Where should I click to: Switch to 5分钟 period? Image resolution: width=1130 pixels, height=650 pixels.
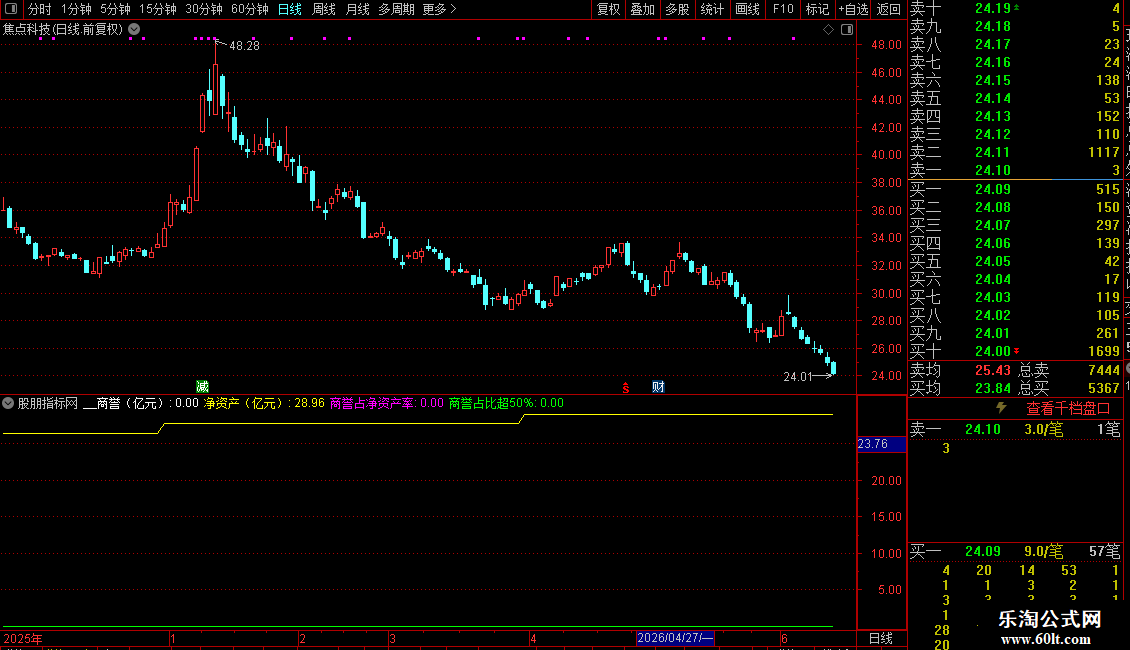tap(115, 9)
